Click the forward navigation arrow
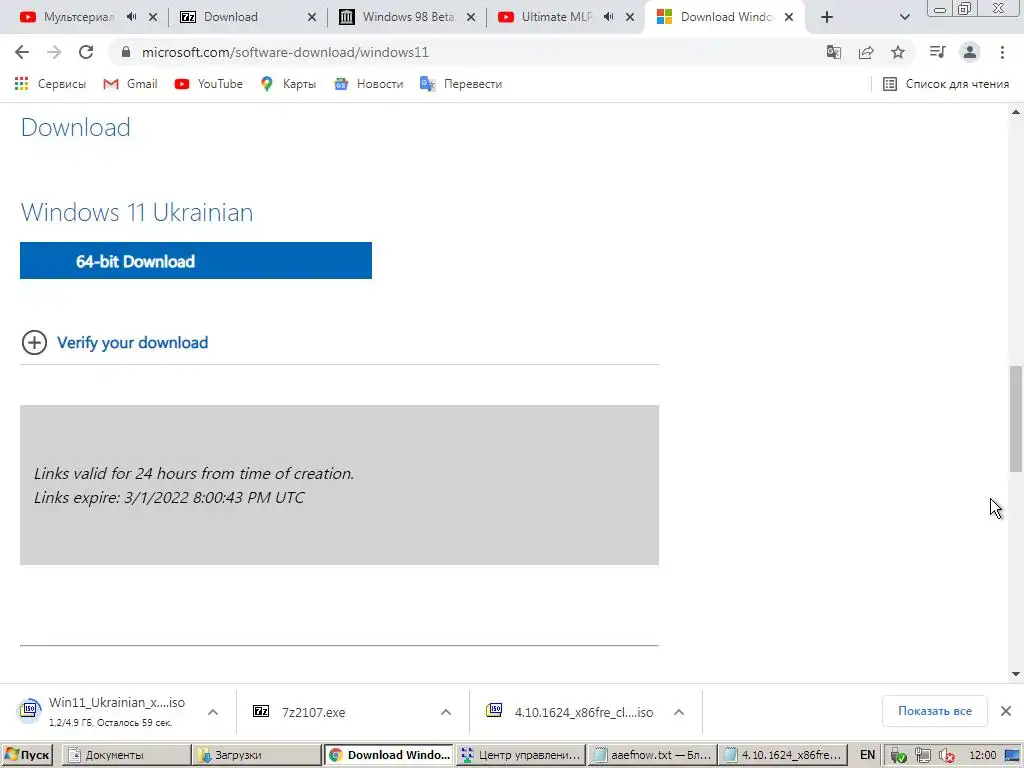This screenshot has height=768, width=1024. point(54,52)
